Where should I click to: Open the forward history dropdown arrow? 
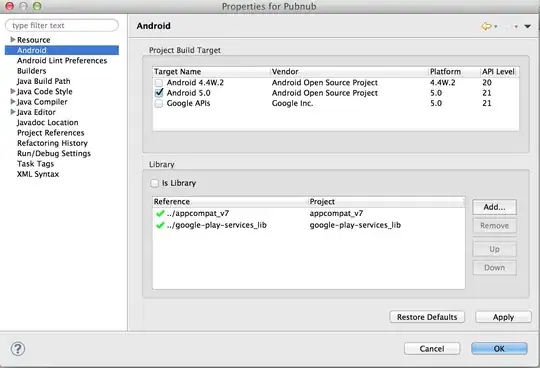coord(516,27)
